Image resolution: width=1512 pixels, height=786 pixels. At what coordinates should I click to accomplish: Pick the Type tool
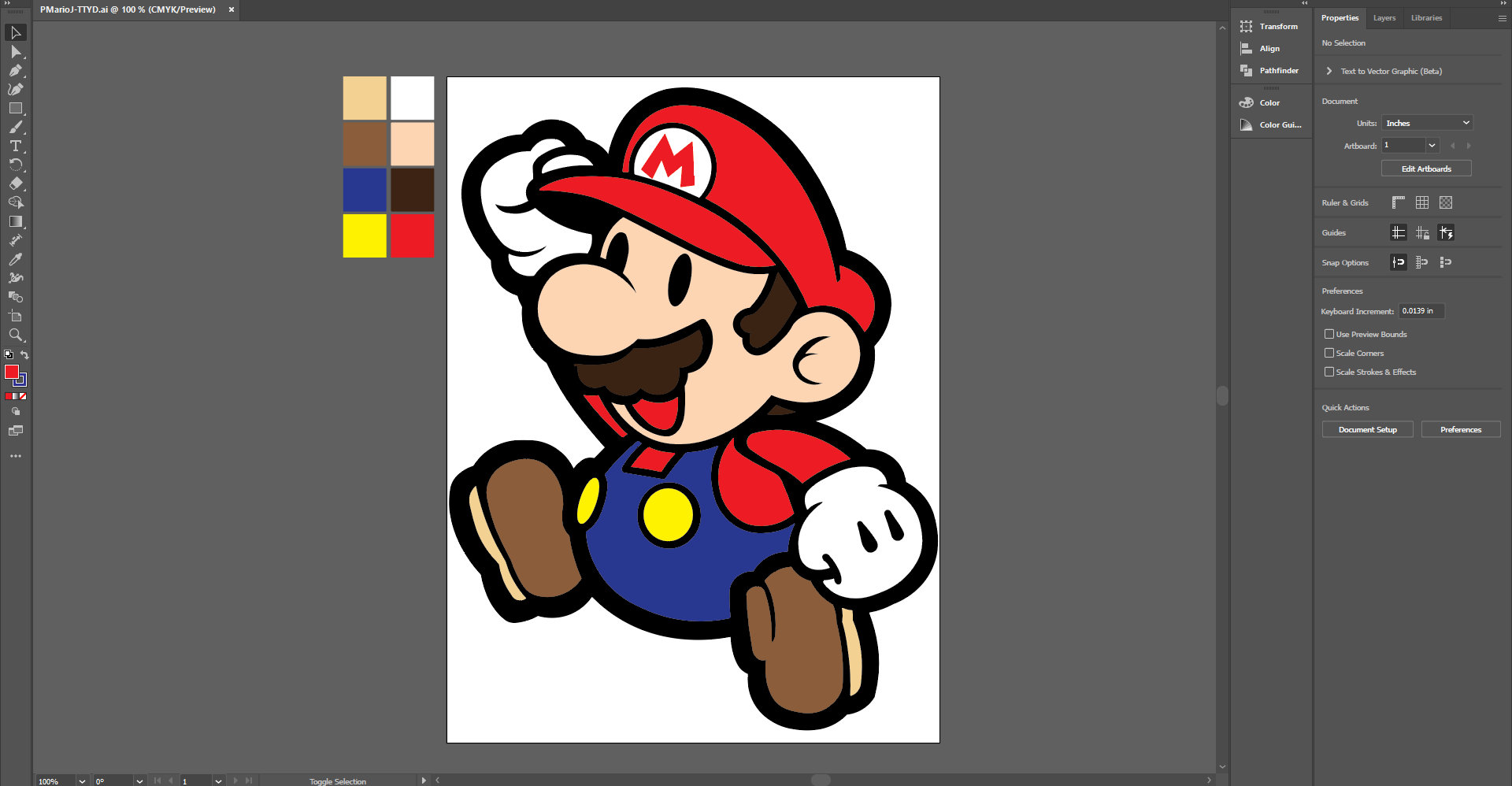(15, 146)
